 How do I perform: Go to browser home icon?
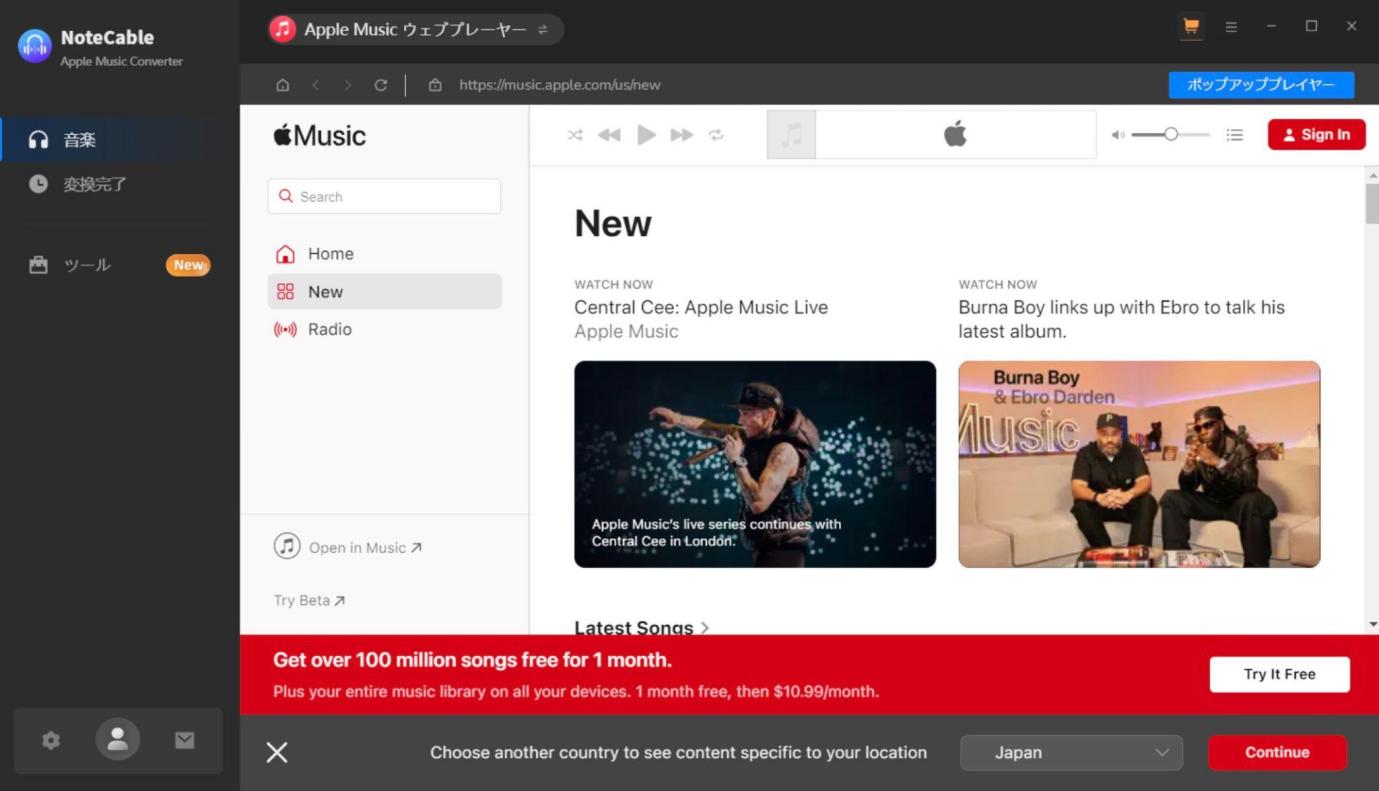283,85
